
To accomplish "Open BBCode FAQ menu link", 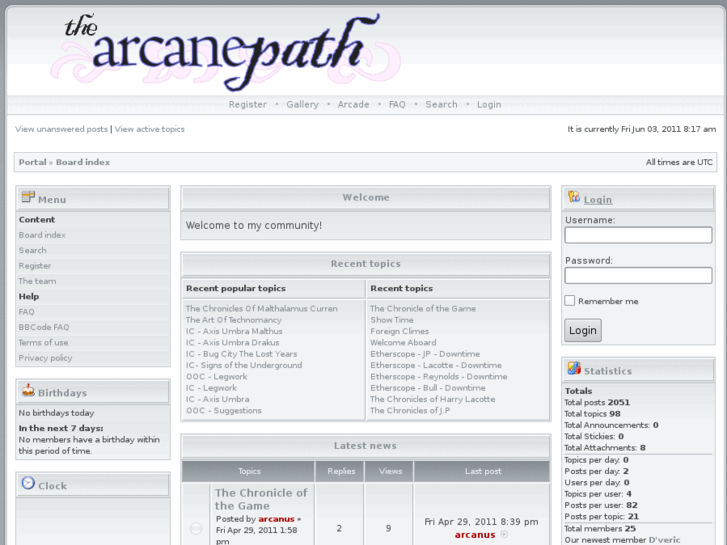I will click(44, 327).
